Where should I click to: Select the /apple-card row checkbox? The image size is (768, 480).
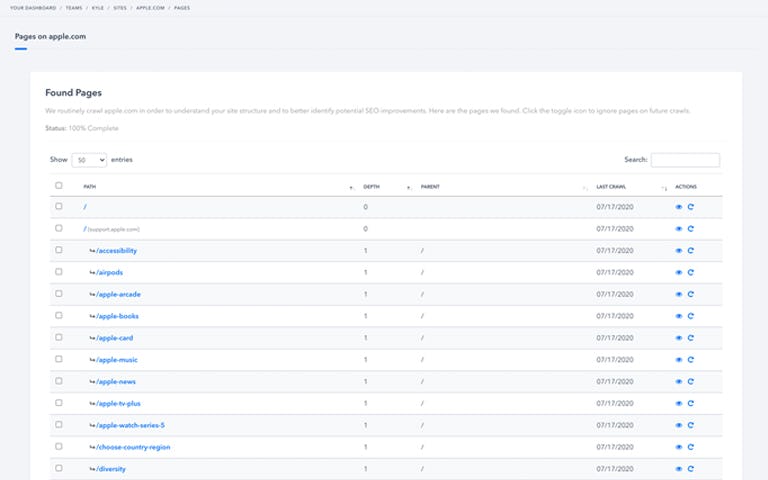[x=59, y=337]
